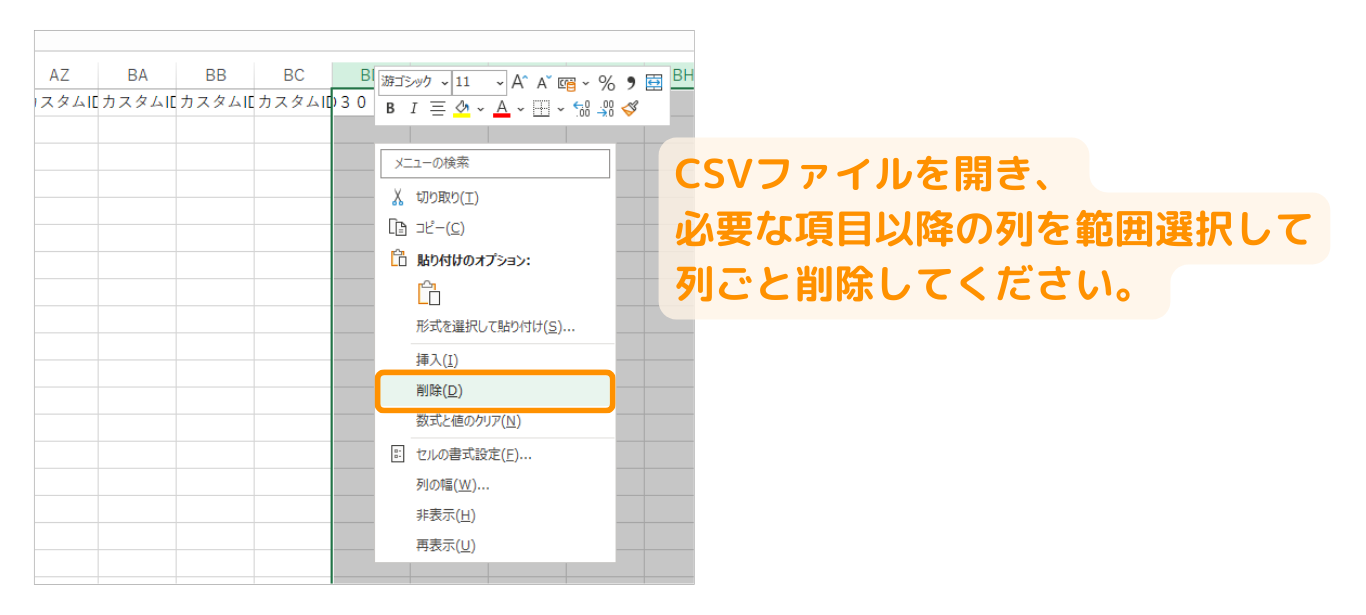Expand the borders dropdown arrow
The width and height of the screenshot is (1366, 615).
[560, 109]
